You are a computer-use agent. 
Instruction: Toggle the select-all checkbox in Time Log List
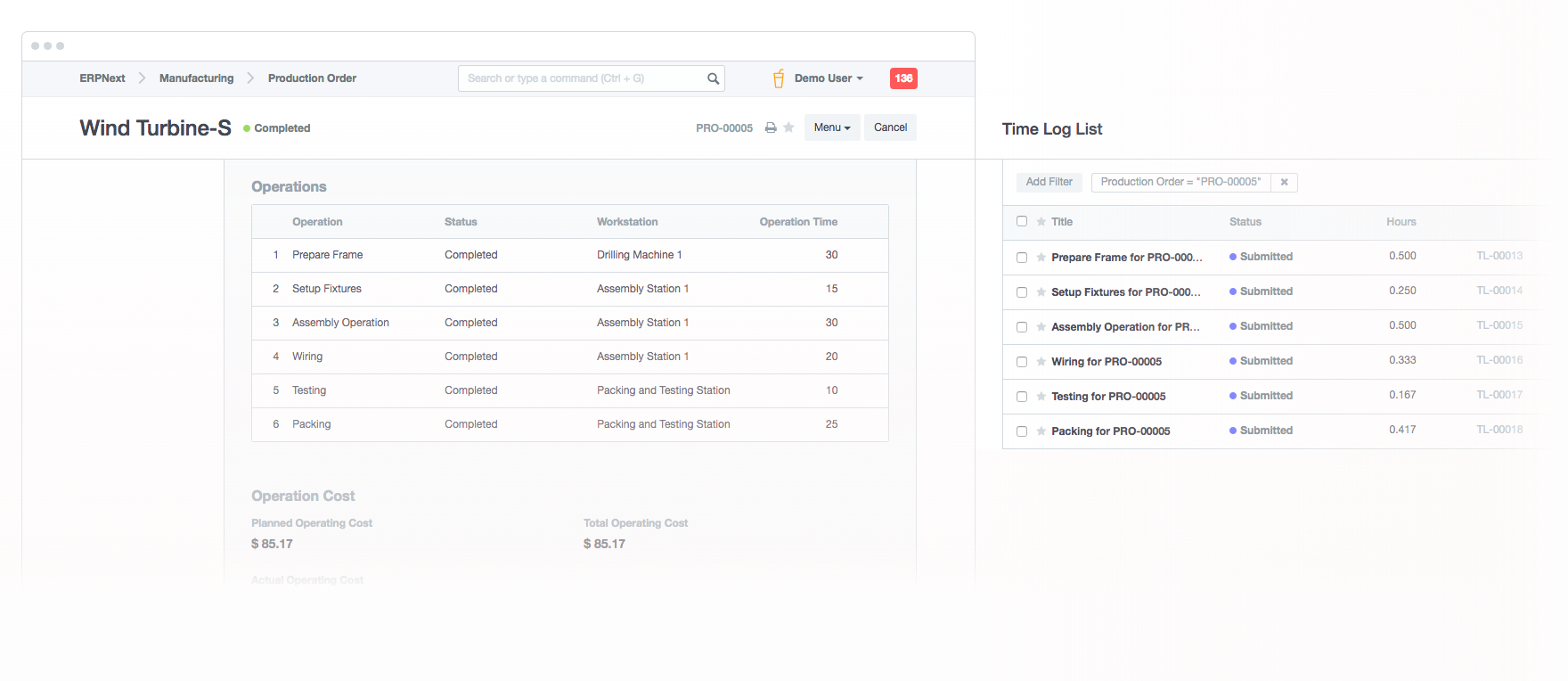[1022, 221]
